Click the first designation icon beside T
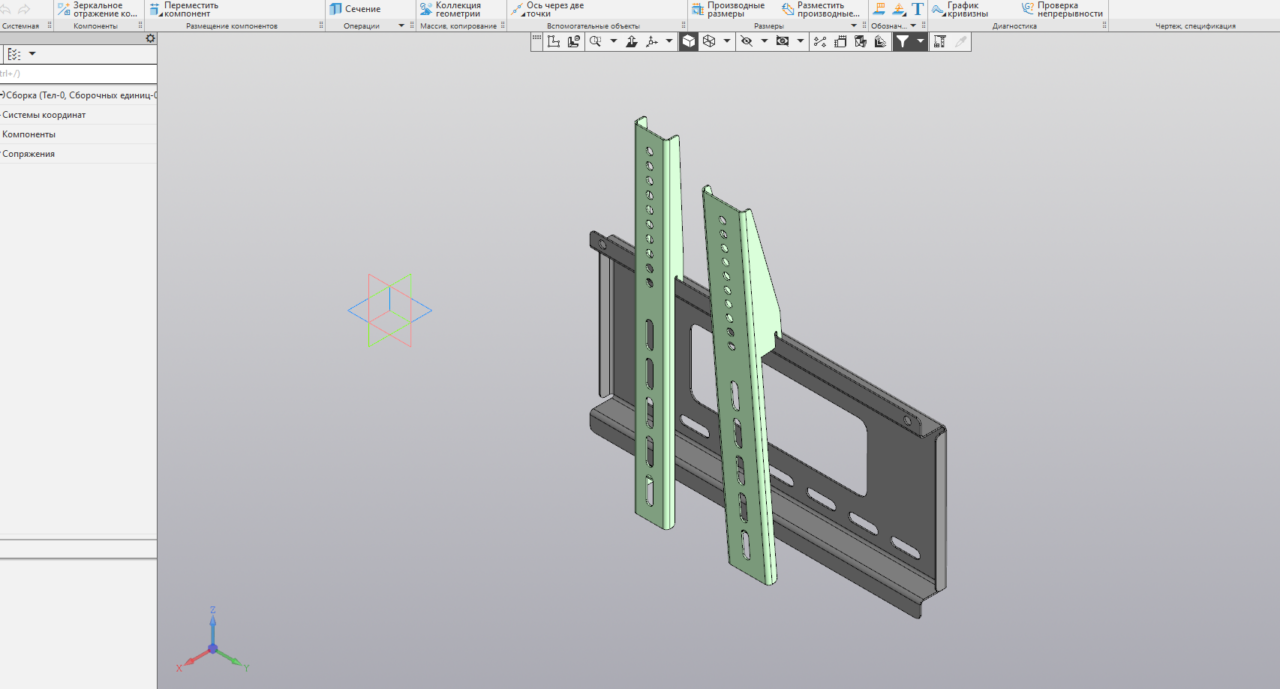This screenshot has height=689, width=1280. [880, 9]
